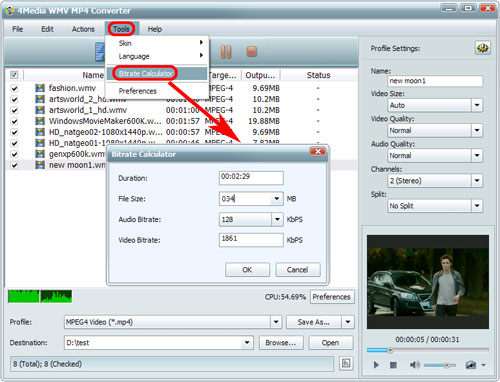
Task: Uncheck the artsworld_1_hd.wmv checkbox
Action: [14, 110]
